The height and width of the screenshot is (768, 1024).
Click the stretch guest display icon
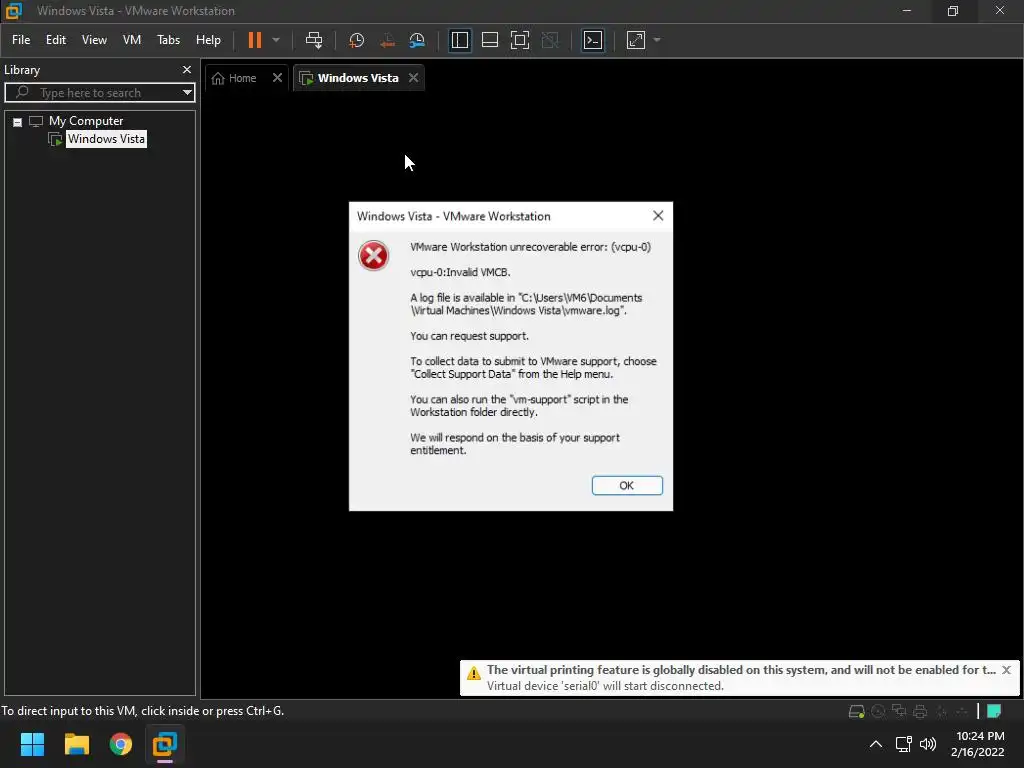[x=636, y=40]
